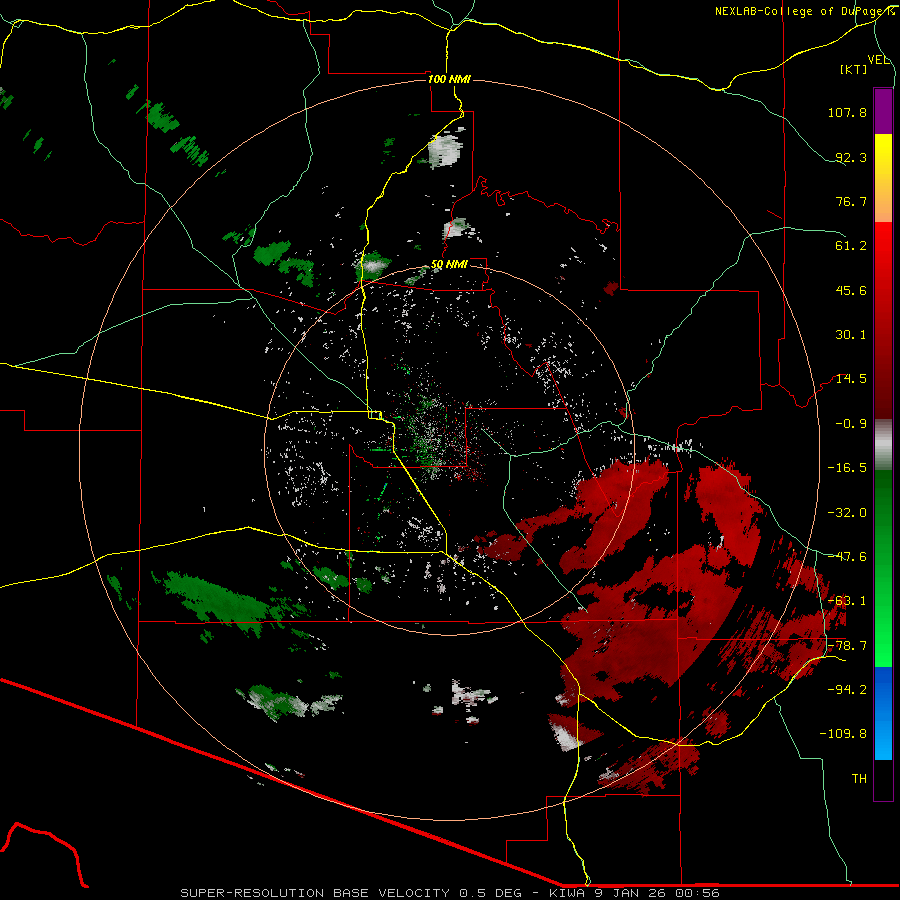Image resolution: width=900 pixels, height=900 pixels.
Task: Select the -16.5 scale value
Action: (x=847, y=468)
